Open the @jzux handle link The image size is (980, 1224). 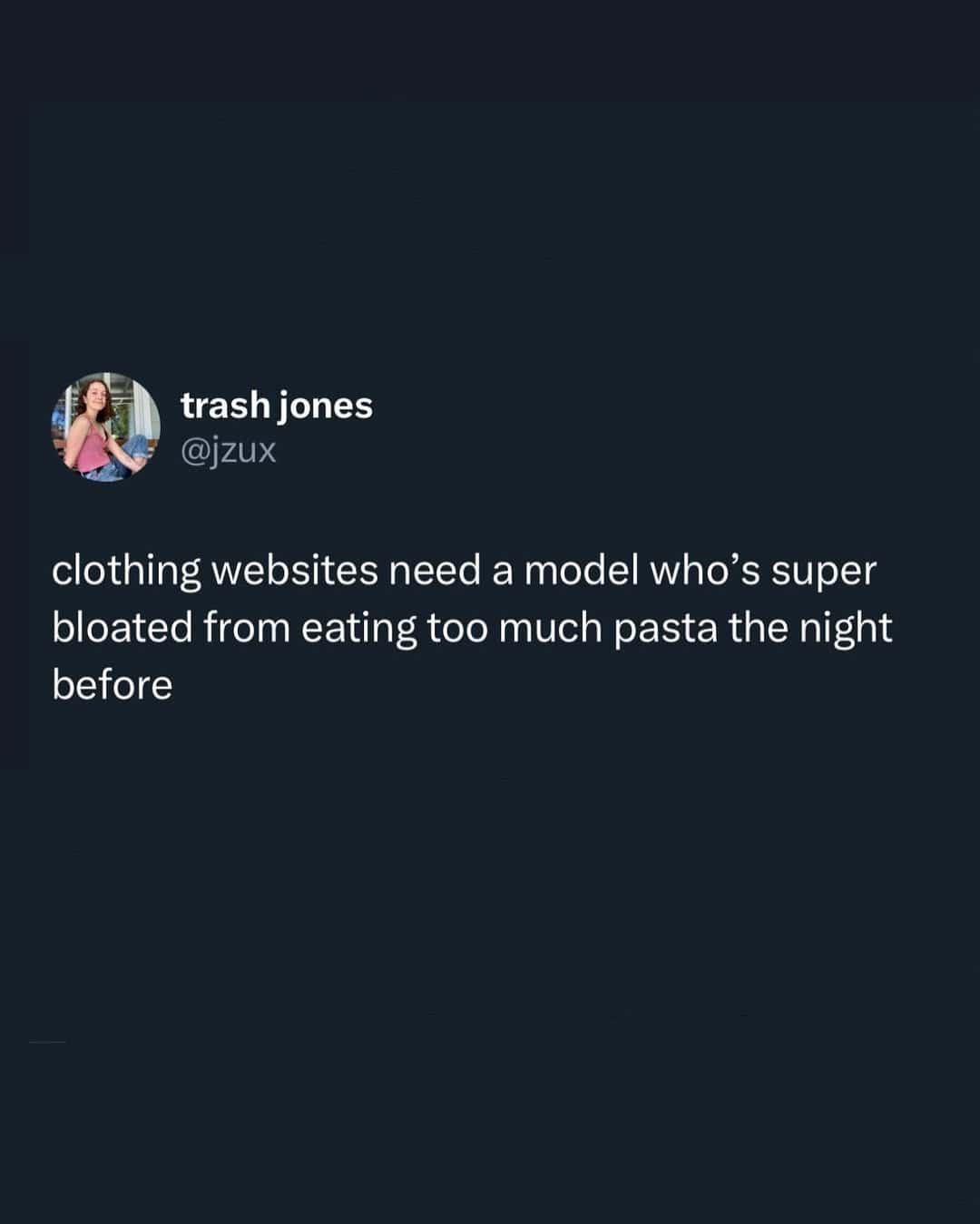[x=229, y=450]
